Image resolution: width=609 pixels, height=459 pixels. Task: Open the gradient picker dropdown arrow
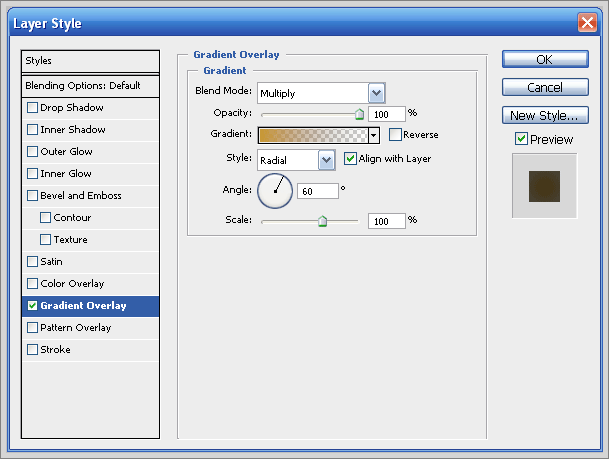pyautogui.click(x=374, y=136)
